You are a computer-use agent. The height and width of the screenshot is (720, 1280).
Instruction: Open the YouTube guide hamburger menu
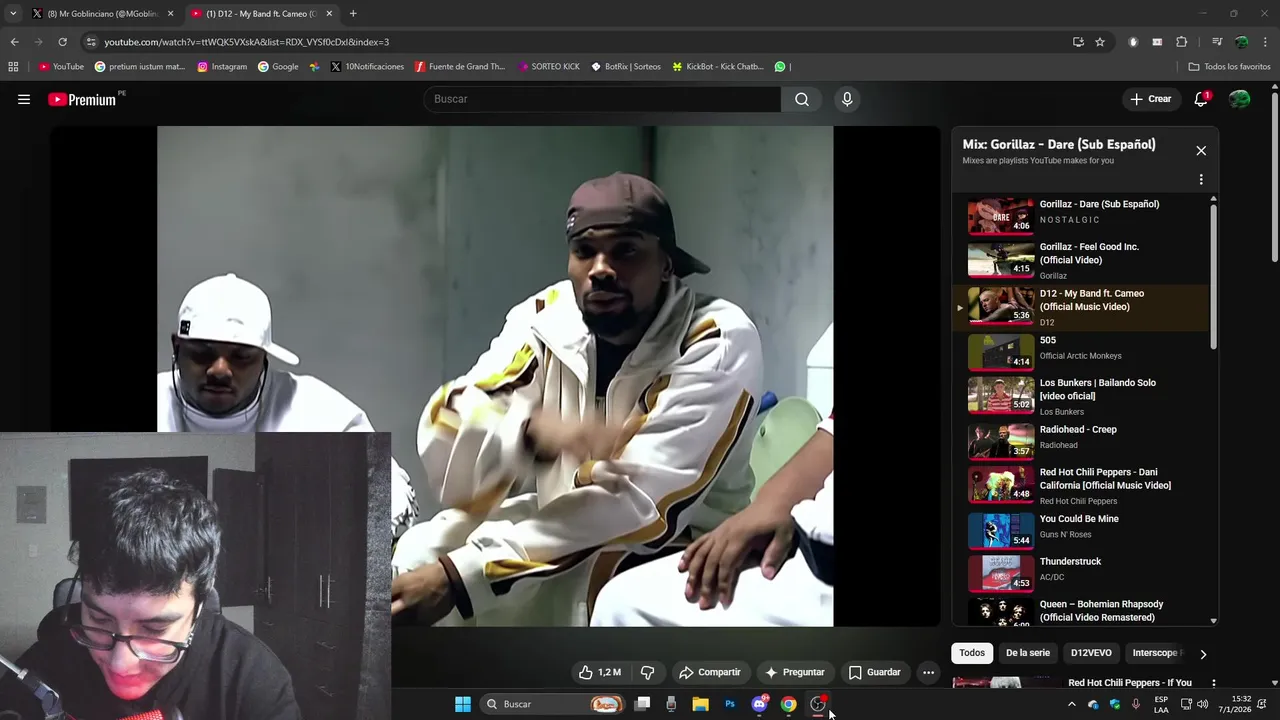[24, 99]
